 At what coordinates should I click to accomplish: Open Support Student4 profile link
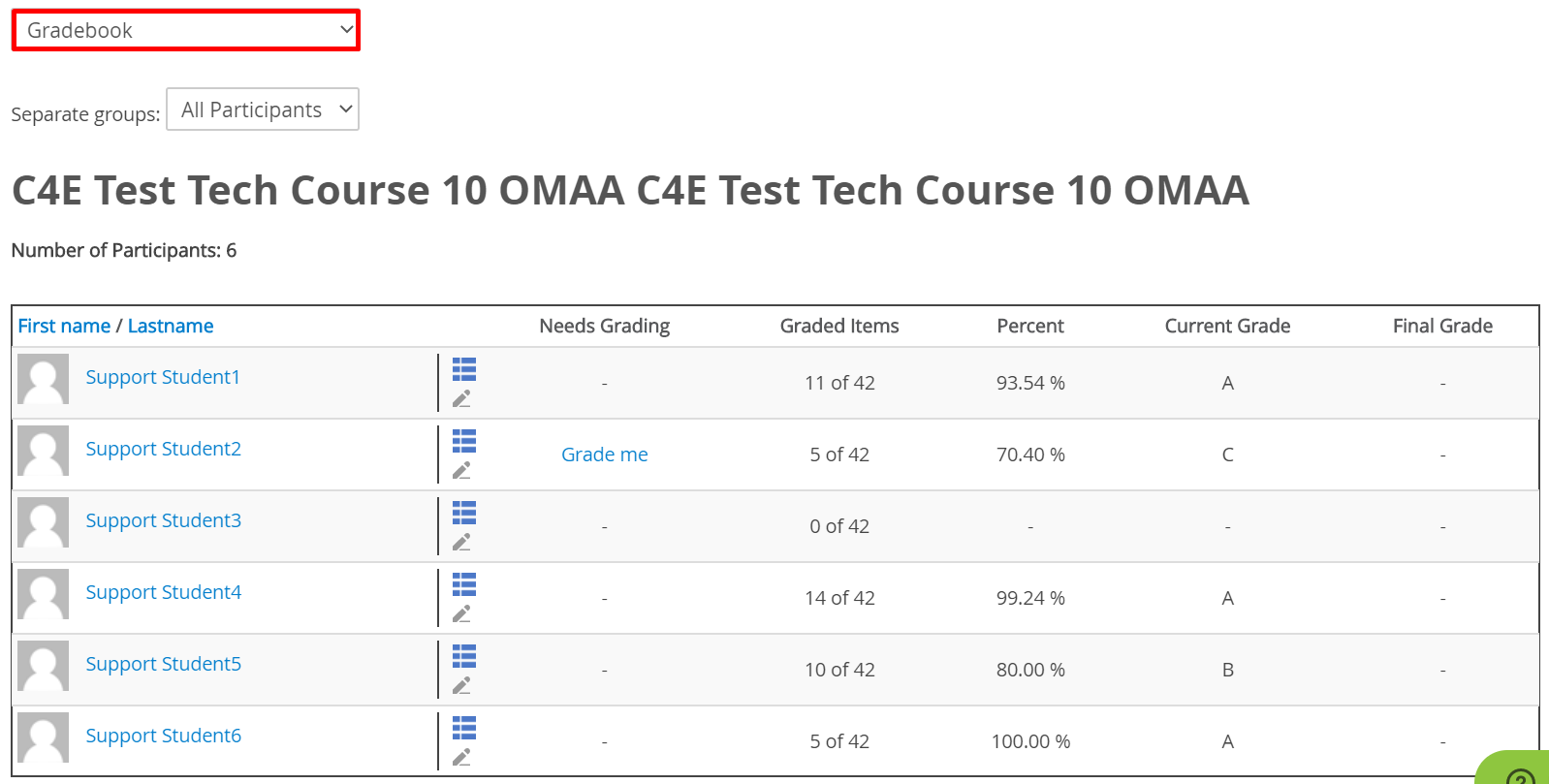[163, 592]
